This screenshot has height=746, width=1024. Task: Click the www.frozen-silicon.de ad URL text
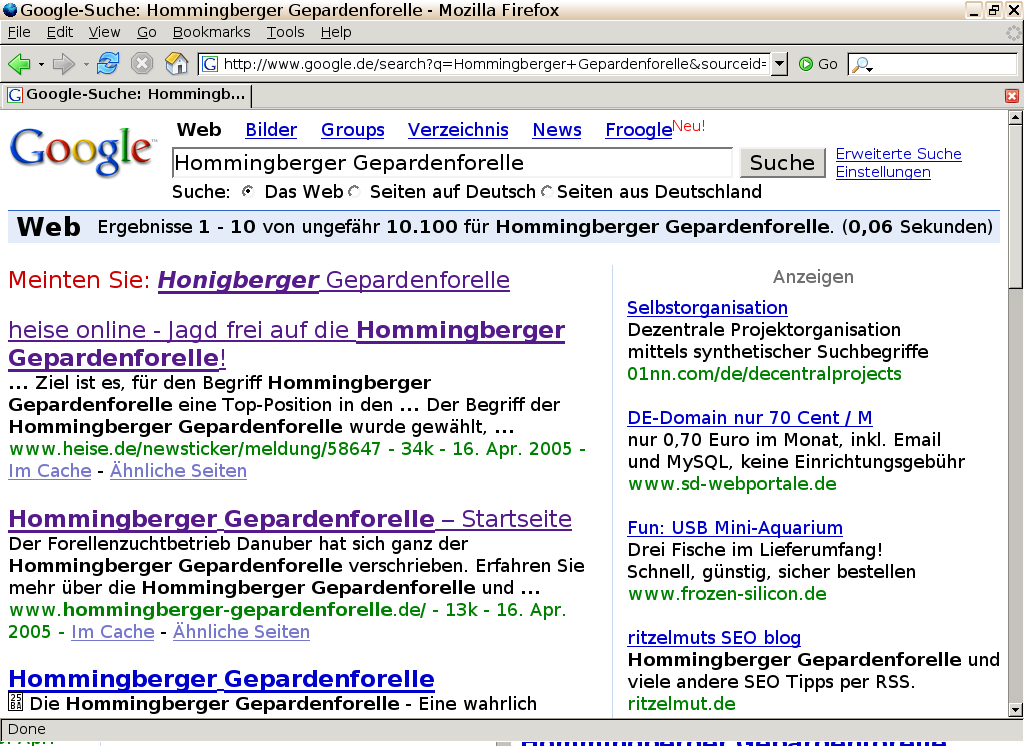coord(727,593)
